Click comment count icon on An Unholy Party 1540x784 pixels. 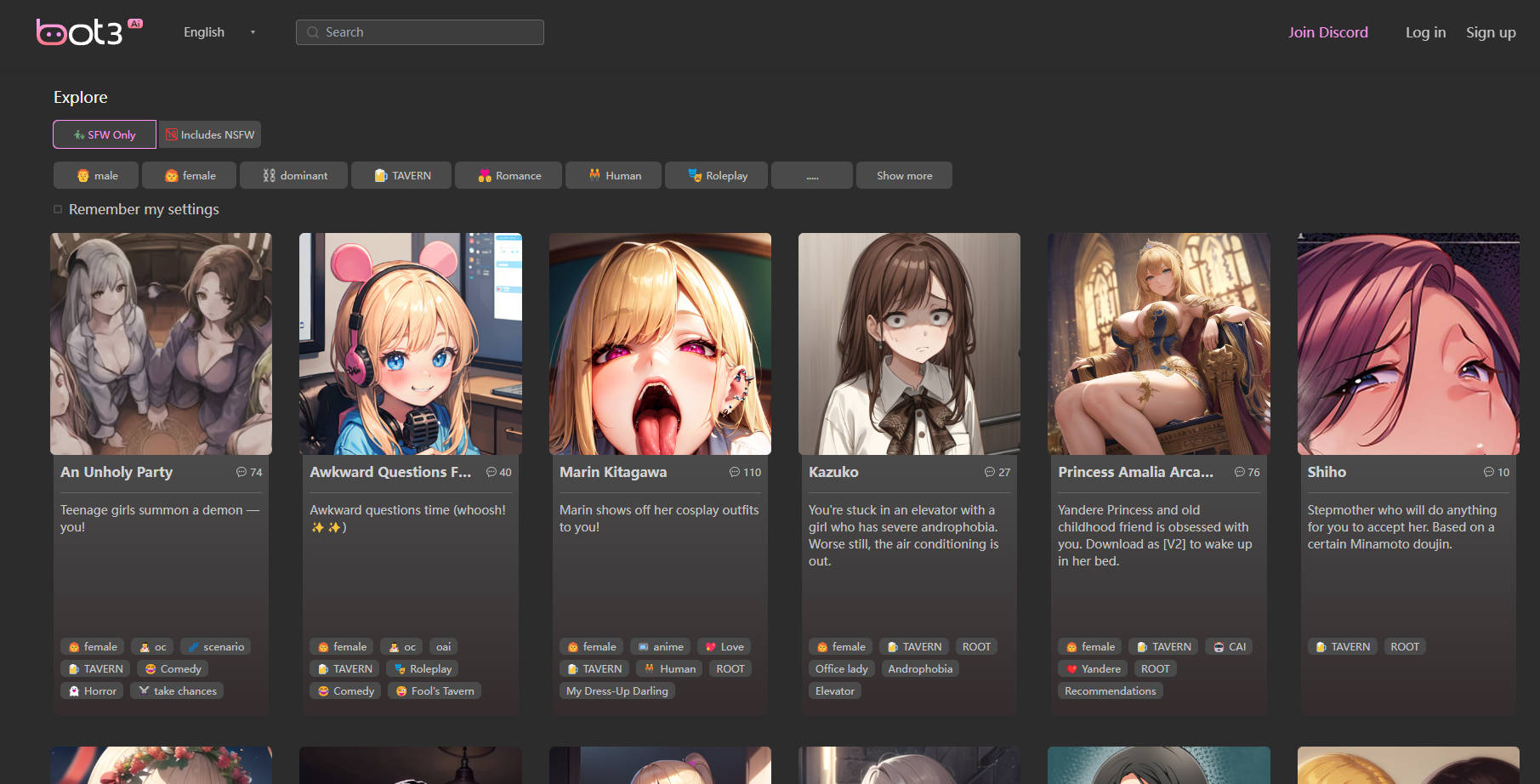click(x=242, y=472)
